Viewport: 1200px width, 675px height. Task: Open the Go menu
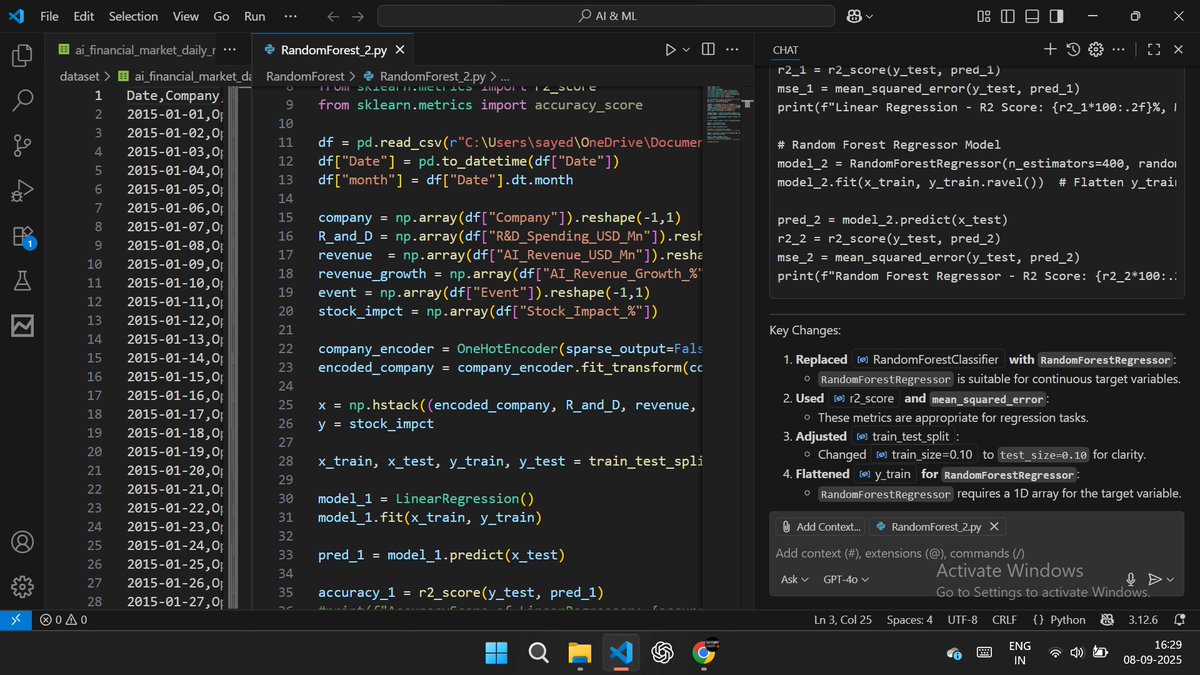pyautogui.click(x=221, y=16)
